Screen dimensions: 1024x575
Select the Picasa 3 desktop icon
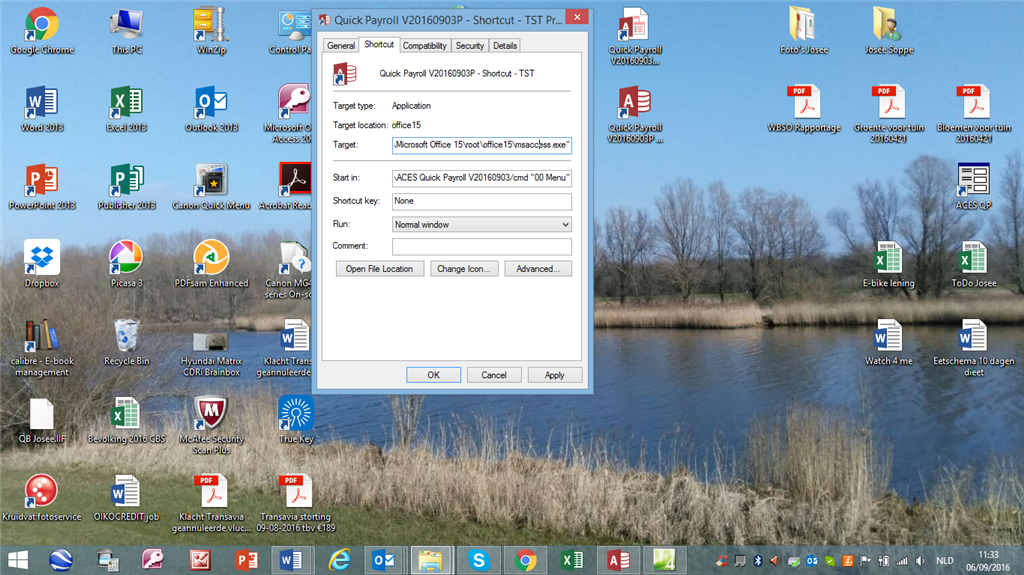tap(127, 264)
